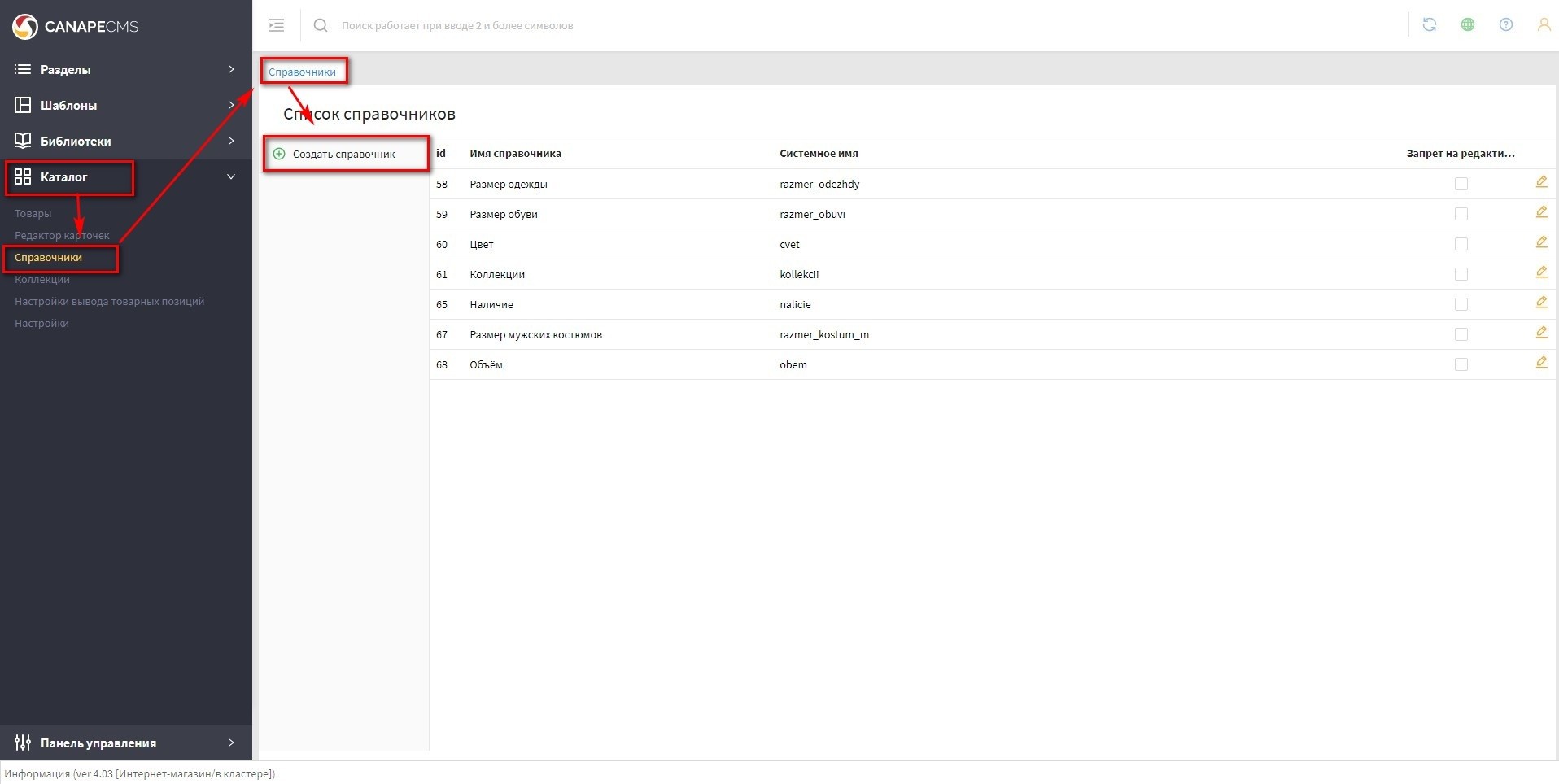Click the Справочники breadcrumb link

coord(302,72)
